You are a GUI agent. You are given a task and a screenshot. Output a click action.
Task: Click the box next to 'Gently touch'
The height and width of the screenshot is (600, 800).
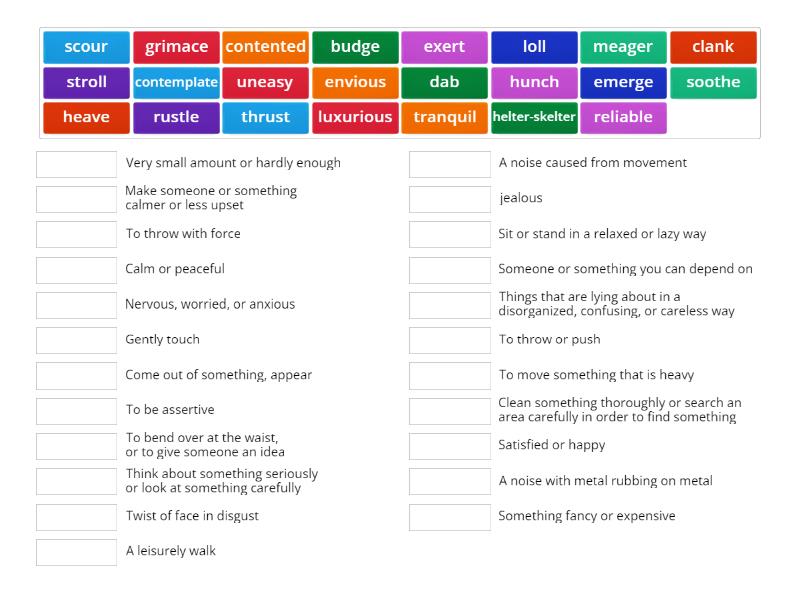click(76, 340)
